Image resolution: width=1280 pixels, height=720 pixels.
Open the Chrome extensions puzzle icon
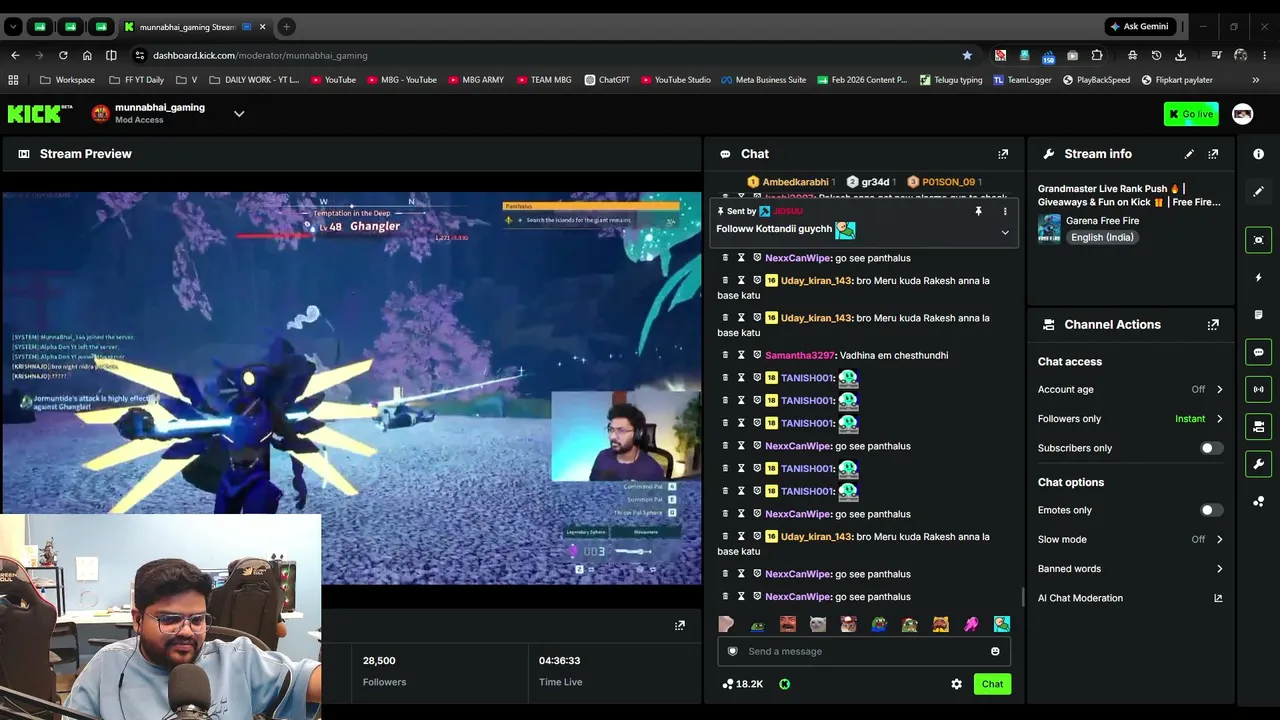click(x=1097, y=55)
